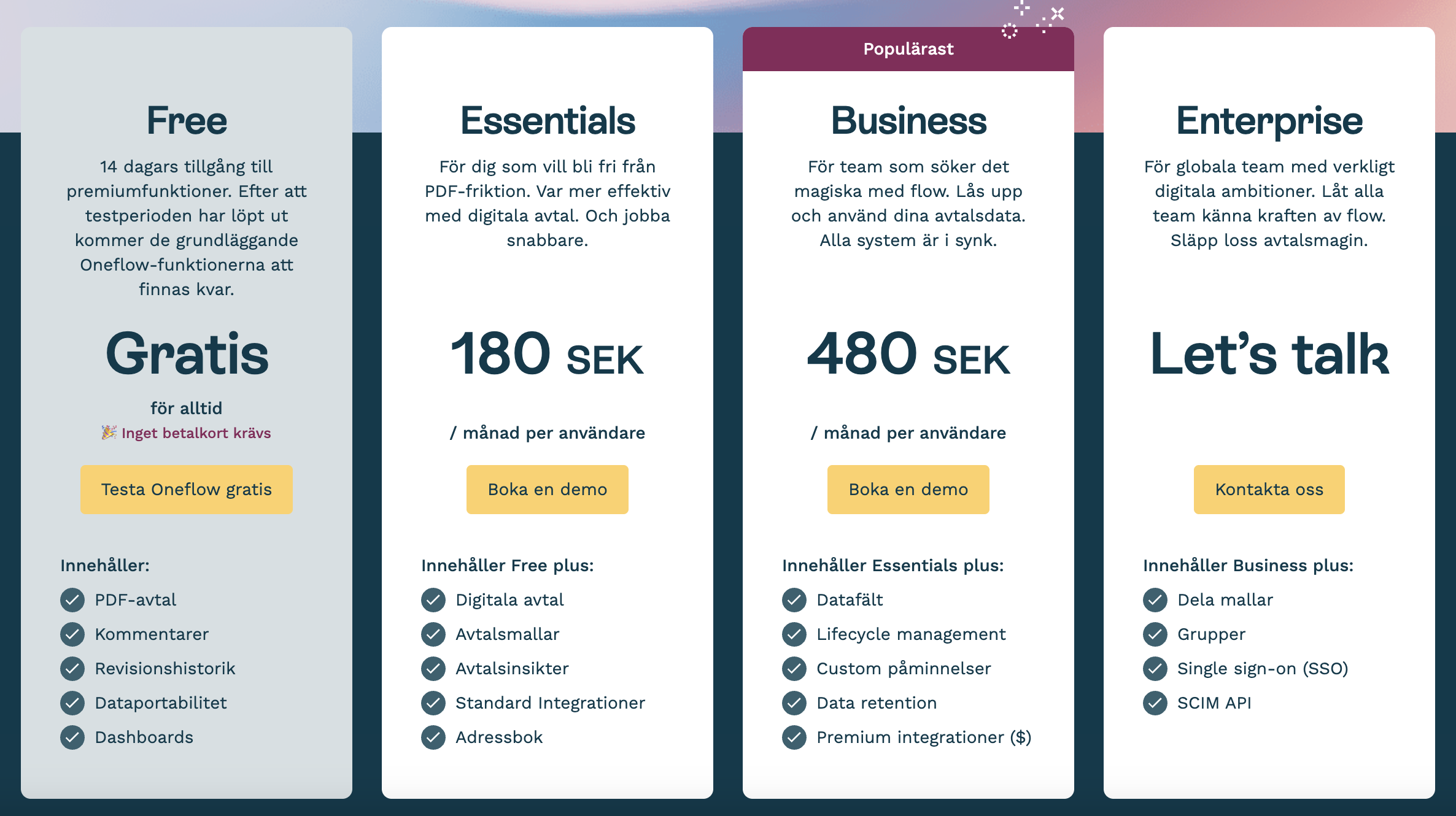The image size is (1456, 816).
Task: Book a demo for the Business plan
Action: click(908, 489)
